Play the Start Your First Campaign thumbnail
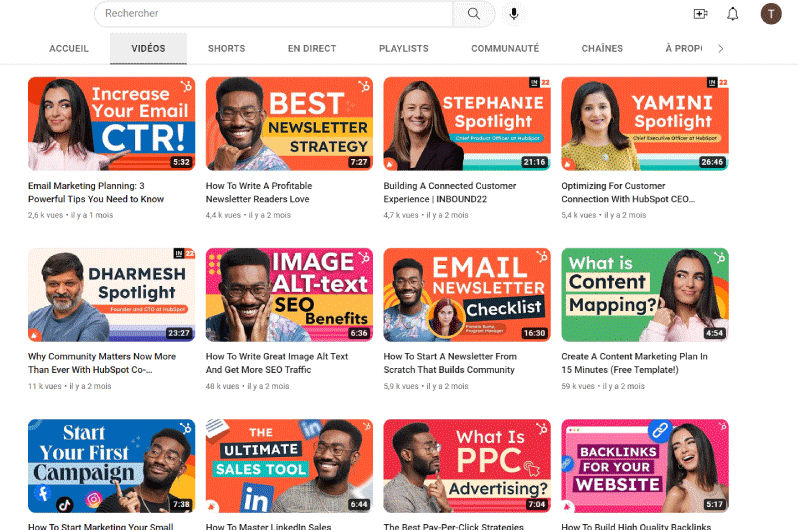The height and width of the screenshot is (530, 800). pos(111,466)
